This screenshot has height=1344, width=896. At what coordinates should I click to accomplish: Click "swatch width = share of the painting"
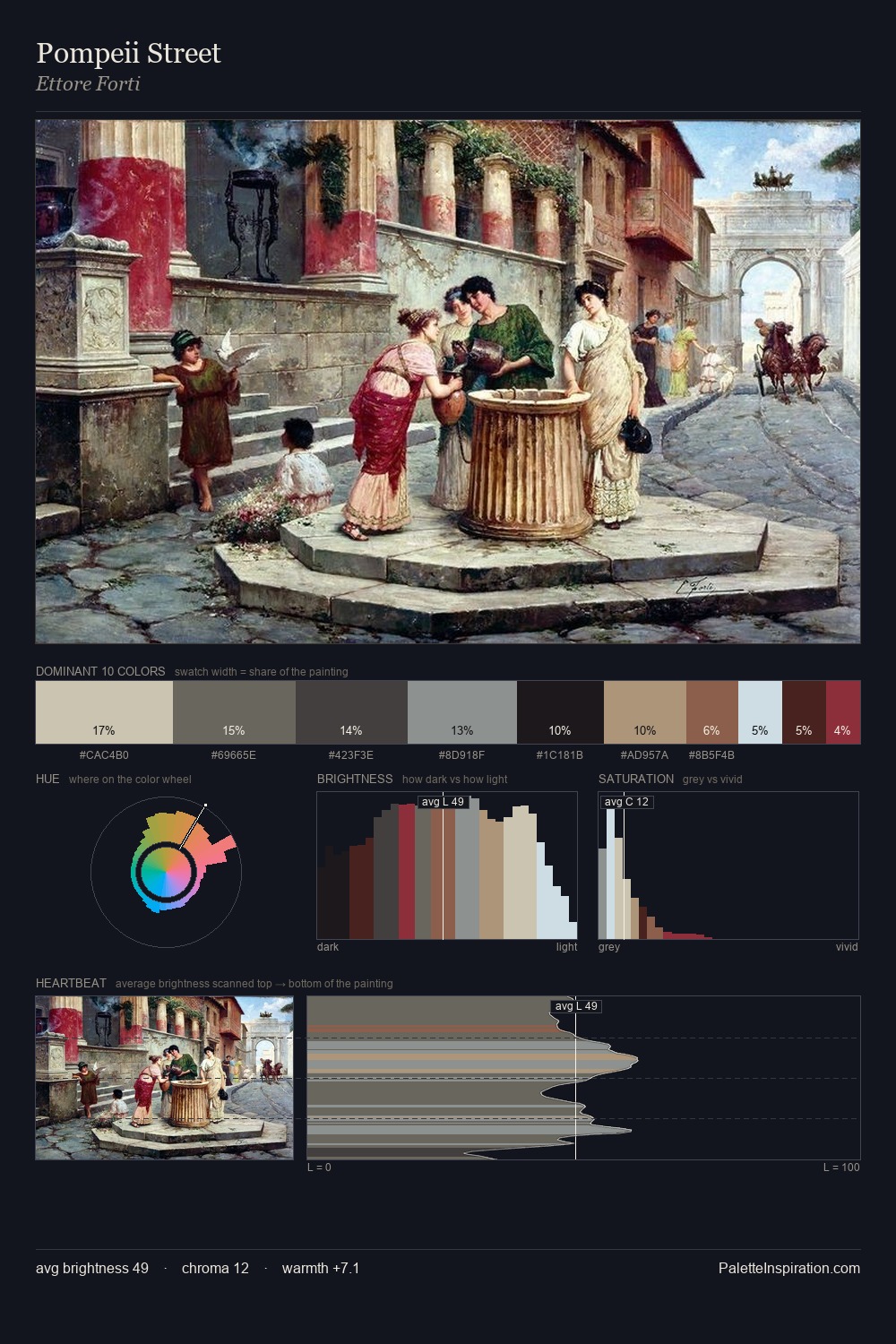[262, 672]
